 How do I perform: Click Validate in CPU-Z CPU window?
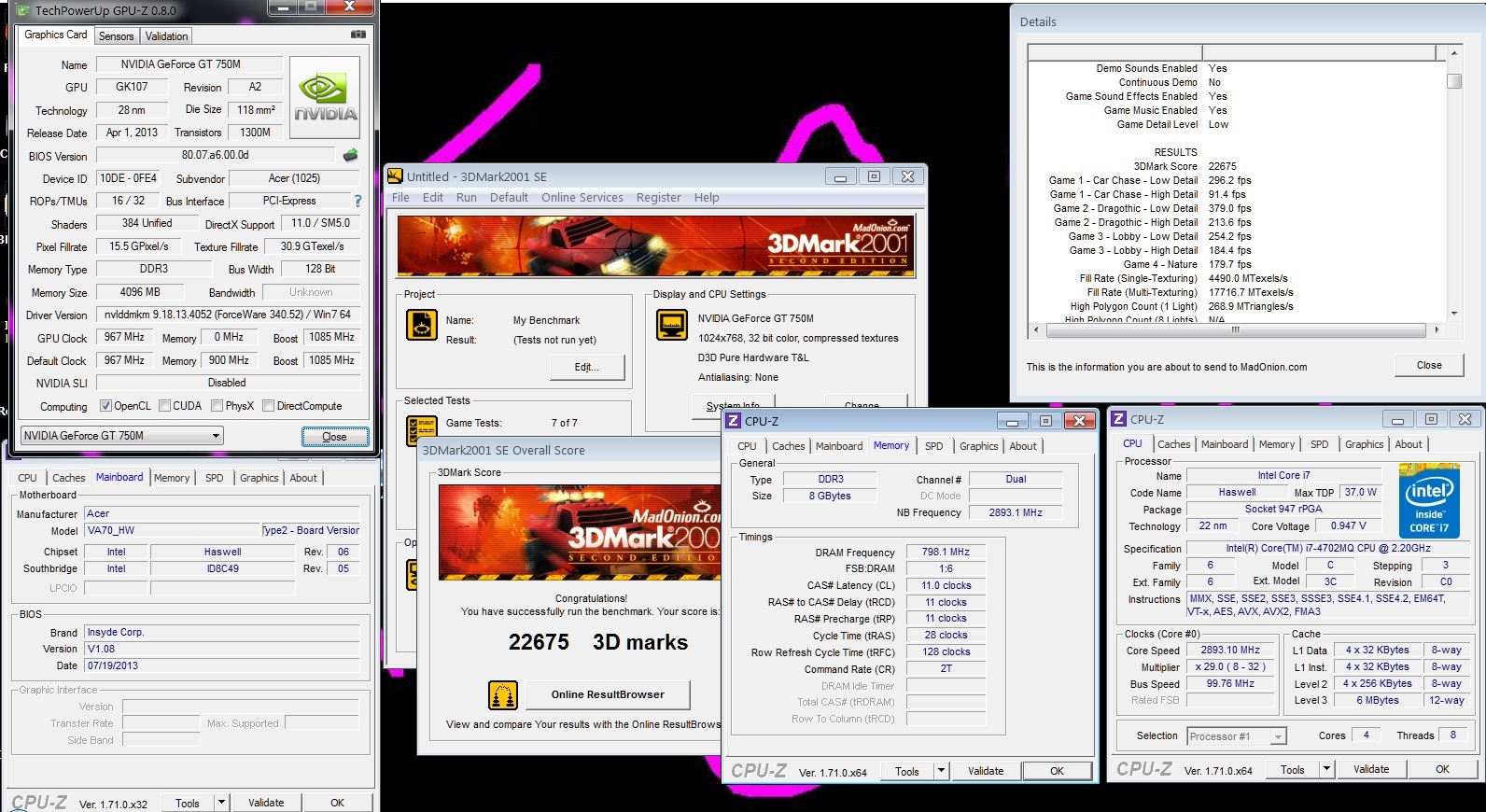pyautogui.click(x=1371, y=769)
